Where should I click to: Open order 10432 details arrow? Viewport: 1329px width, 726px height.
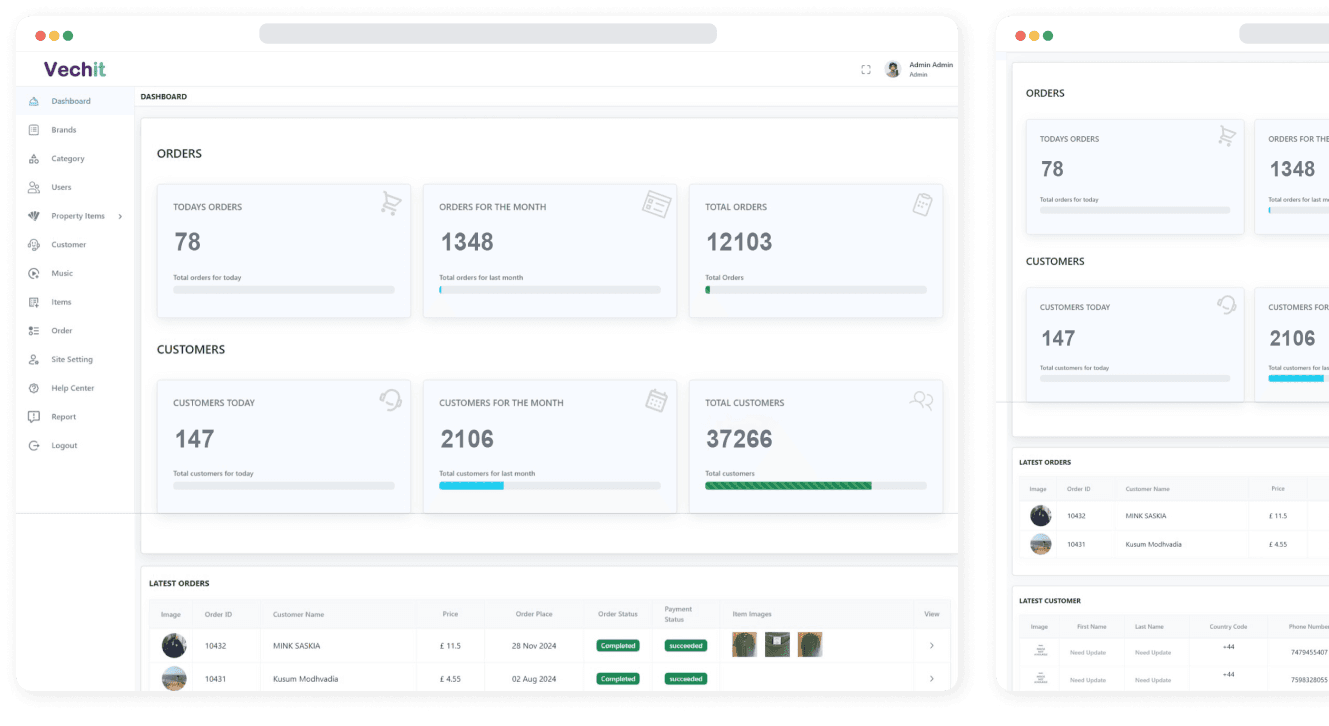click(931, 646)
